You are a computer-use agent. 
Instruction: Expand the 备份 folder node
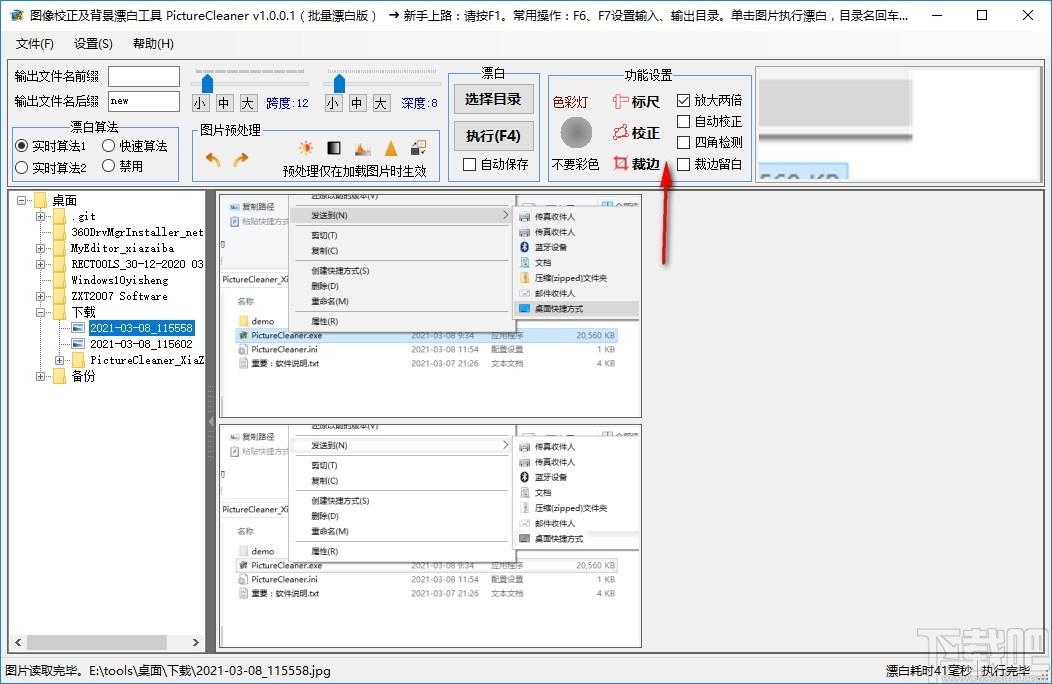click(40, 376)
